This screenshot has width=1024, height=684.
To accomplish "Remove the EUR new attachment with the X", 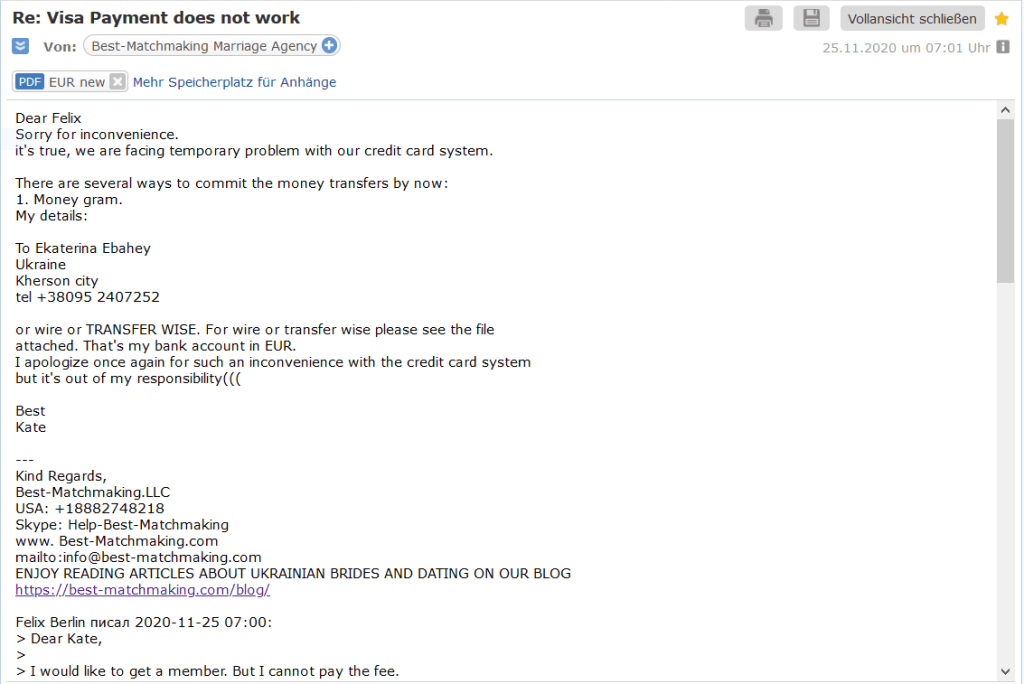I will [x=117, y=82].
